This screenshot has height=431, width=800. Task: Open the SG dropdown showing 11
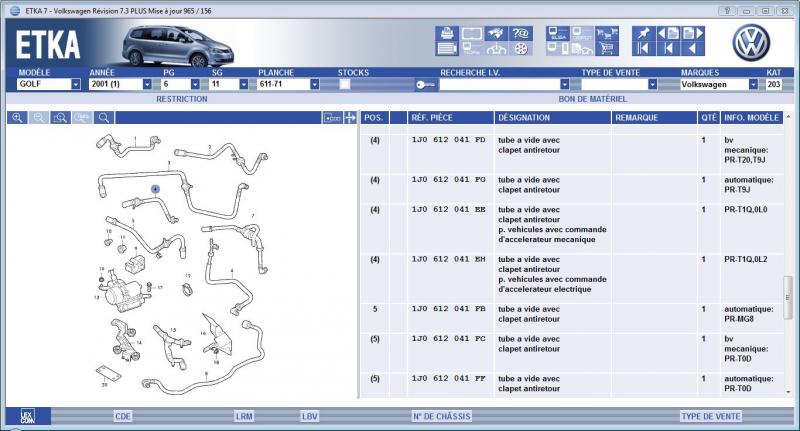tap(243, 85)
